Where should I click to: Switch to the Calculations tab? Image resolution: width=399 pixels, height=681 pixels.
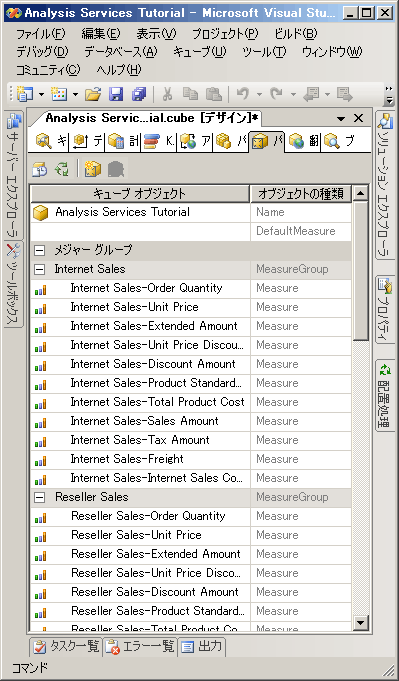[x=122, y=141]
